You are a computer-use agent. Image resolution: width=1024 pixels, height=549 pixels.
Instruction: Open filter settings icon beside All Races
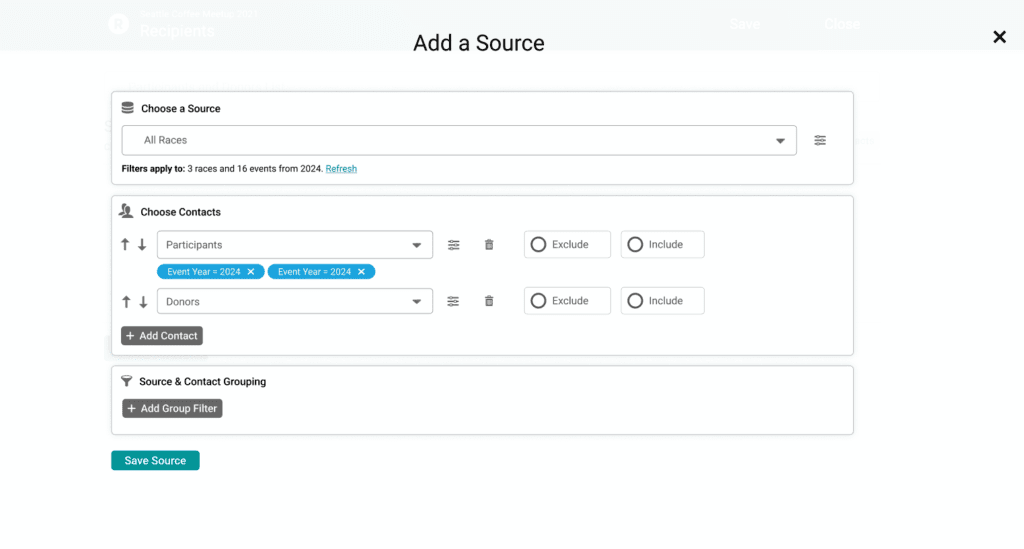click(x=820, y=141)
